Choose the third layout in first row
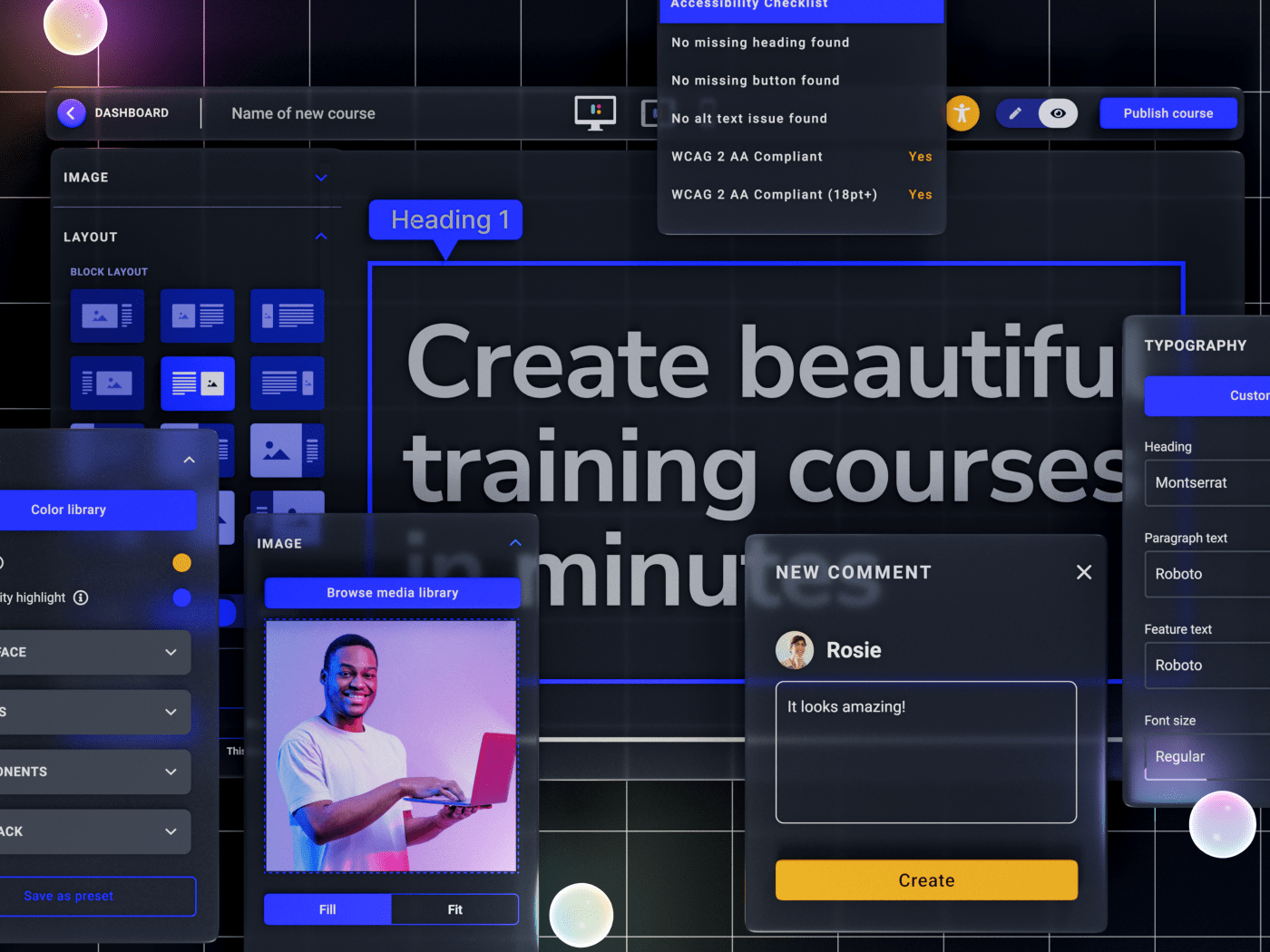 [288, 316]
